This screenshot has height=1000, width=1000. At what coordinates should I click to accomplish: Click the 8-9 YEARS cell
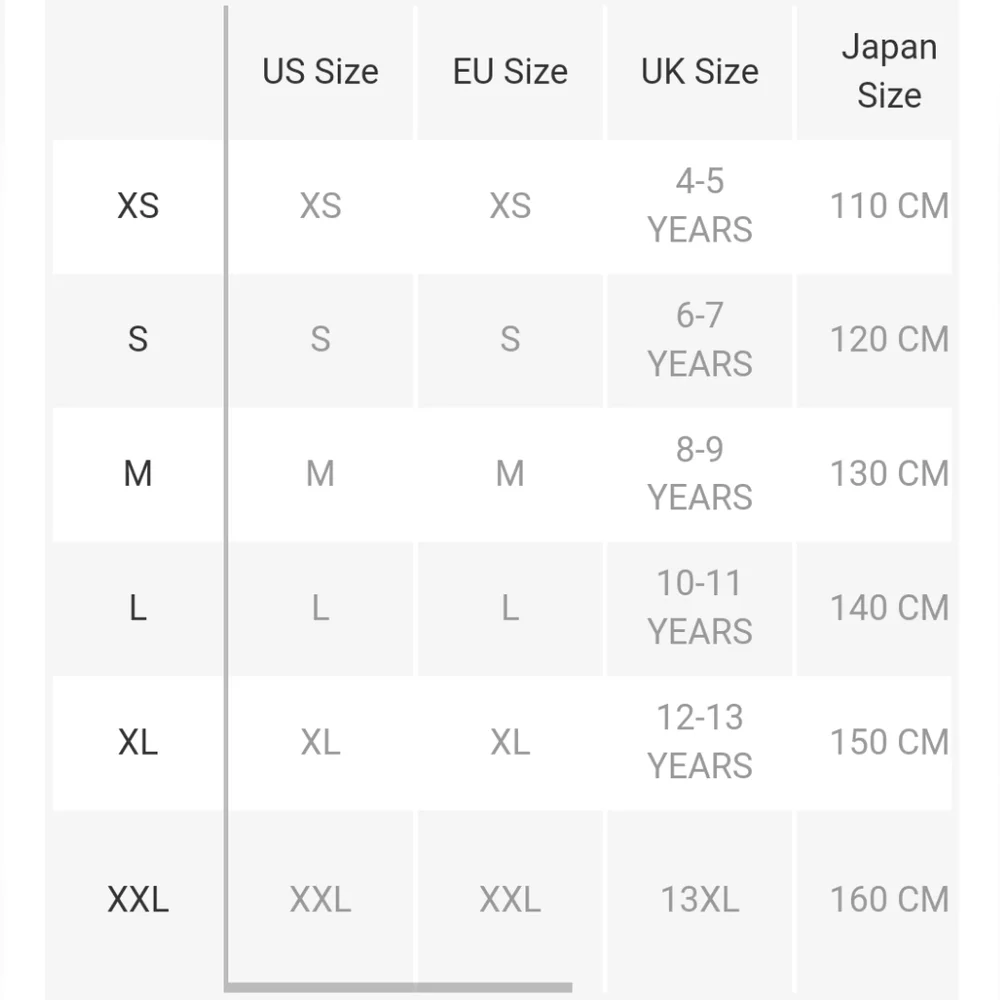pos(700,474)
